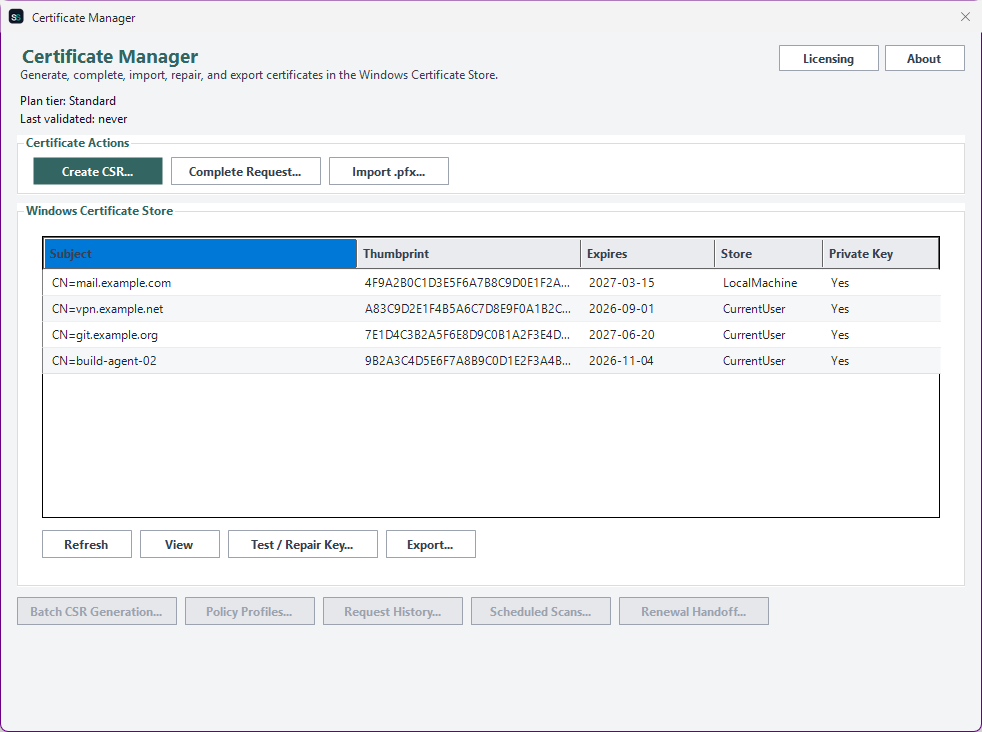Open Test / Repair Key... dialog
The height and width of the screenshot is (732, 982).
pos(302,544)
